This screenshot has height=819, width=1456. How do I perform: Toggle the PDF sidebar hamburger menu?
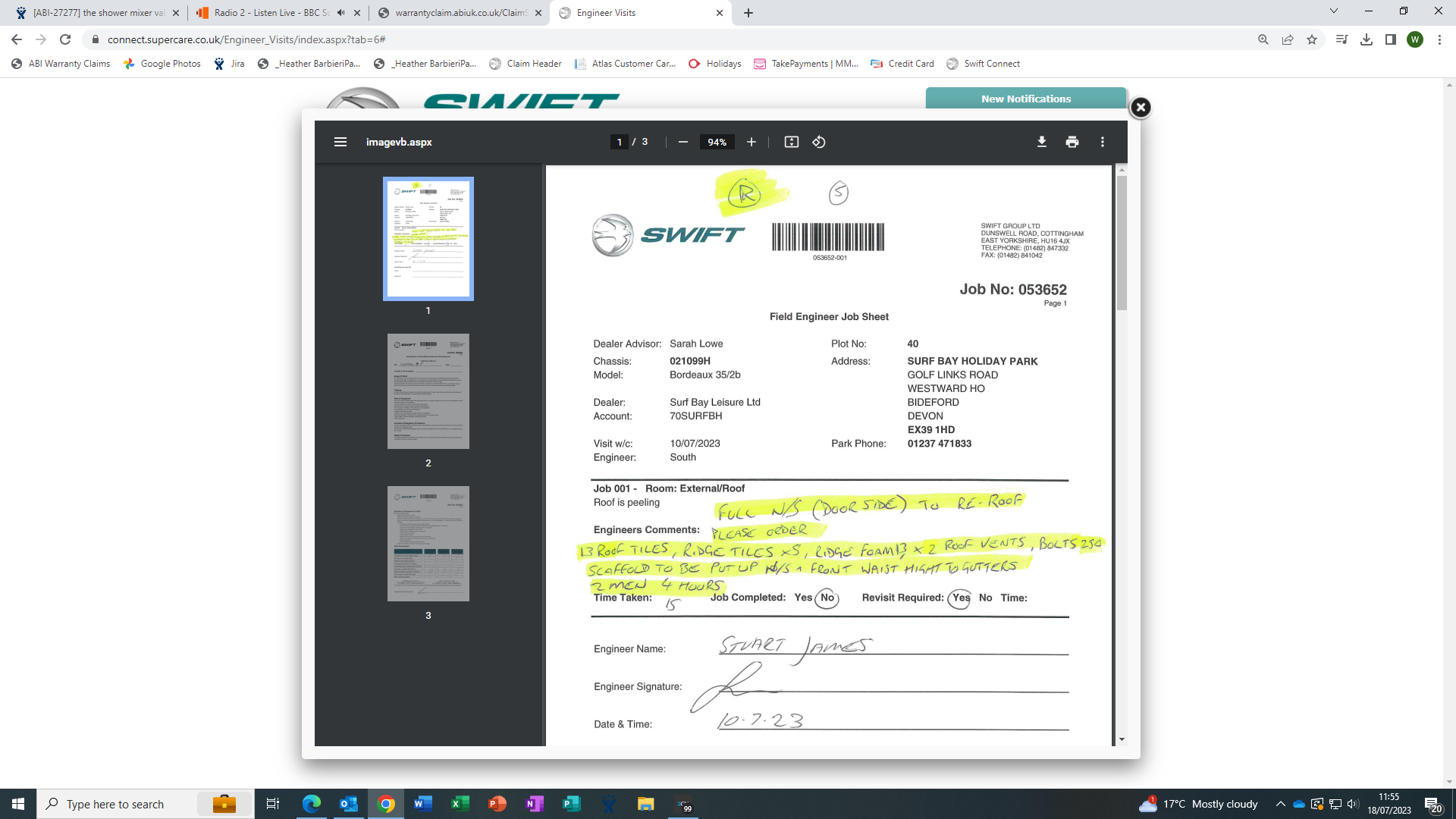click(x=340, y=142)
